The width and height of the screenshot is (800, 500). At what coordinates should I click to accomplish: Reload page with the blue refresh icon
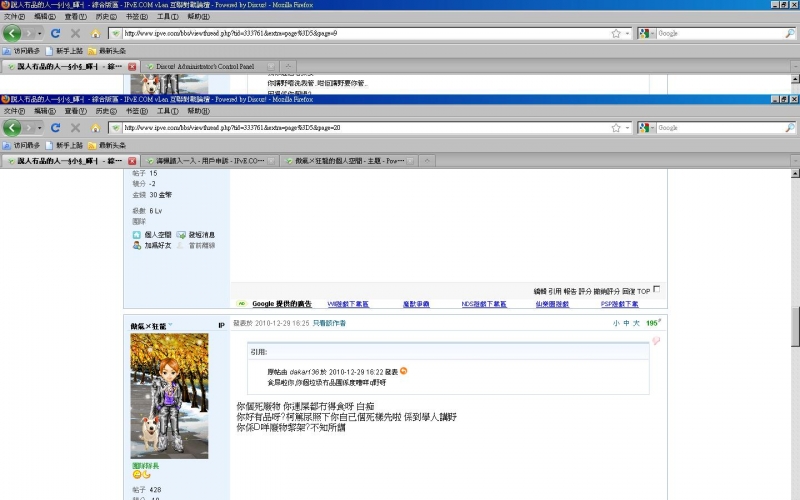(57, 128)
